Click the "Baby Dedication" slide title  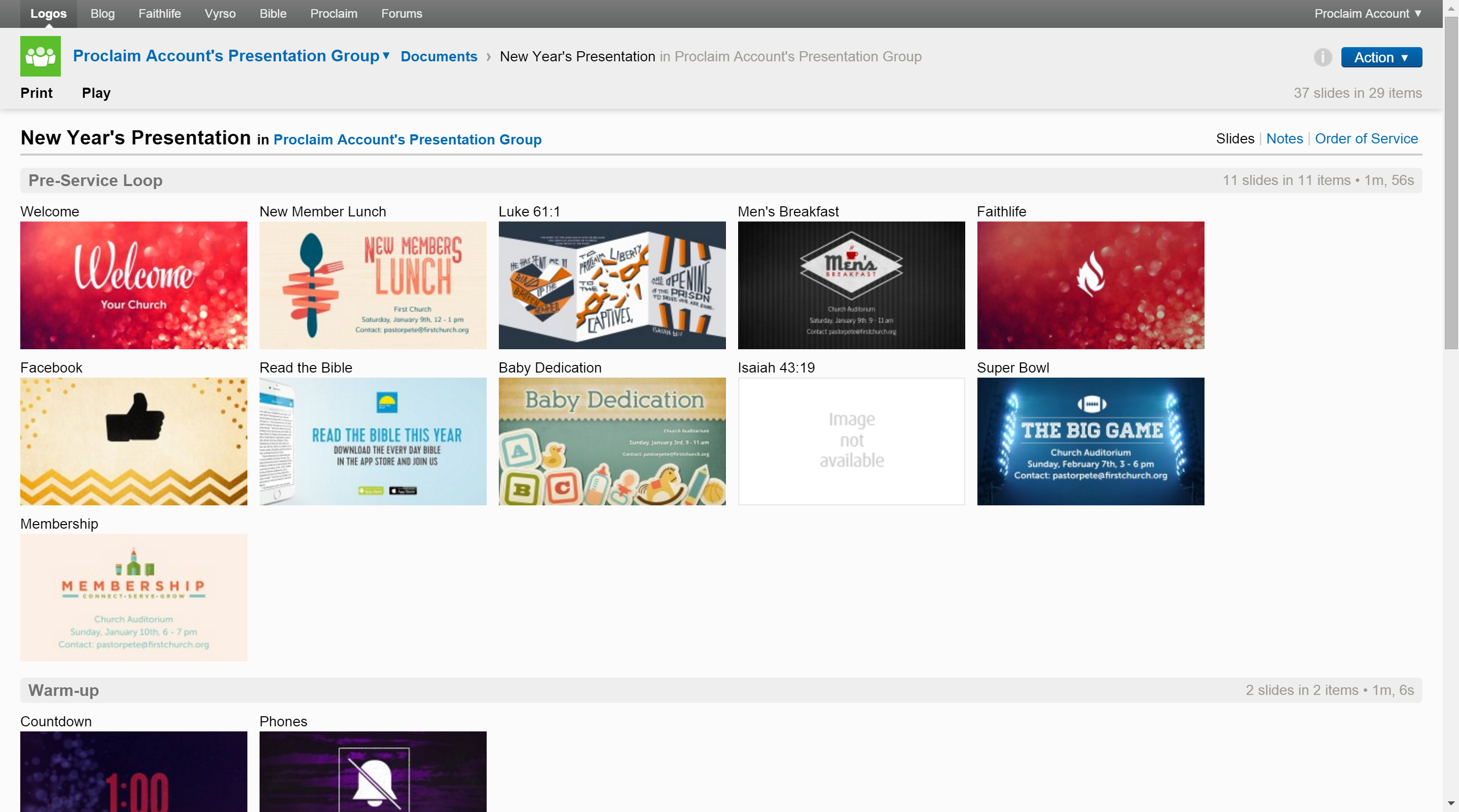[550, 367]
